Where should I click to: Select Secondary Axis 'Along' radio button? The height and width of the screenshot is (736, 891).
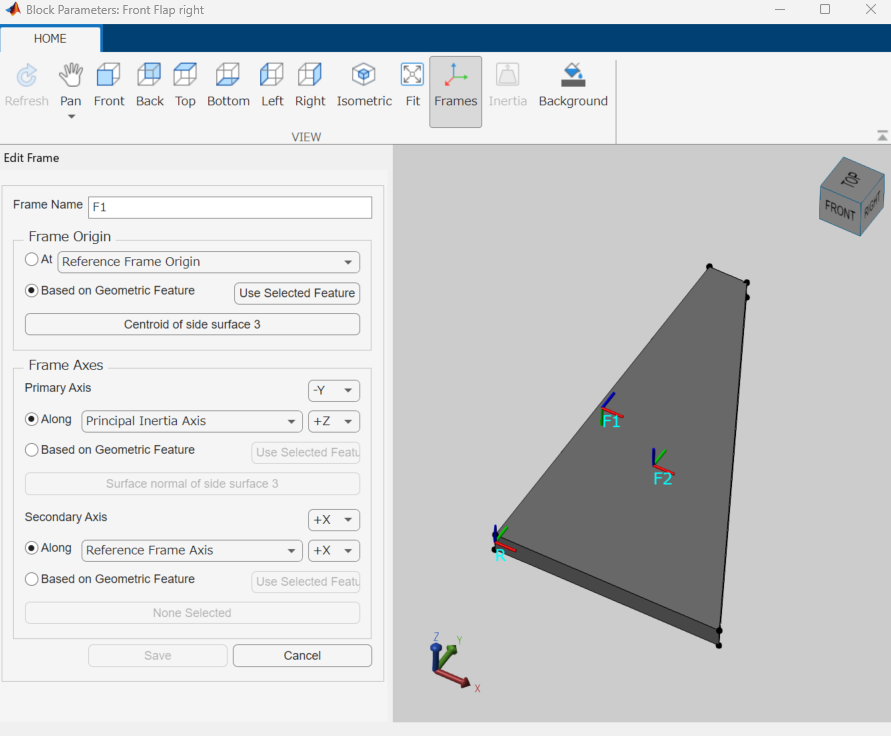coord(32,548)
